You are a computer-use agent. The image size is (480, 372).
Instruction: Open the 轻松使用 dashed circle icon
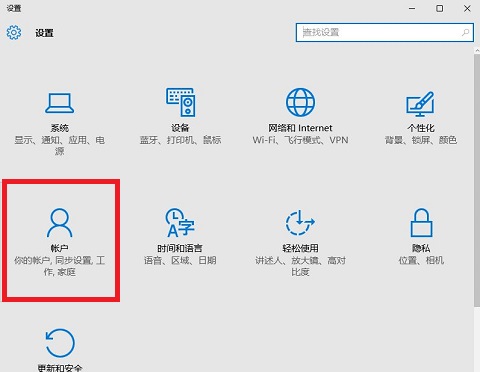[x=300, y=222]
